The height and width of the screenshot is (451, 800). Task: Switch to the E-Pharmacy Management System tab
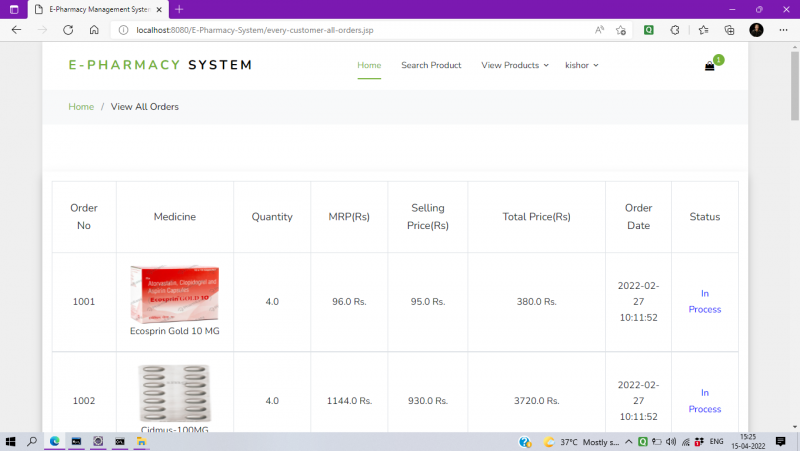[97, 9]
